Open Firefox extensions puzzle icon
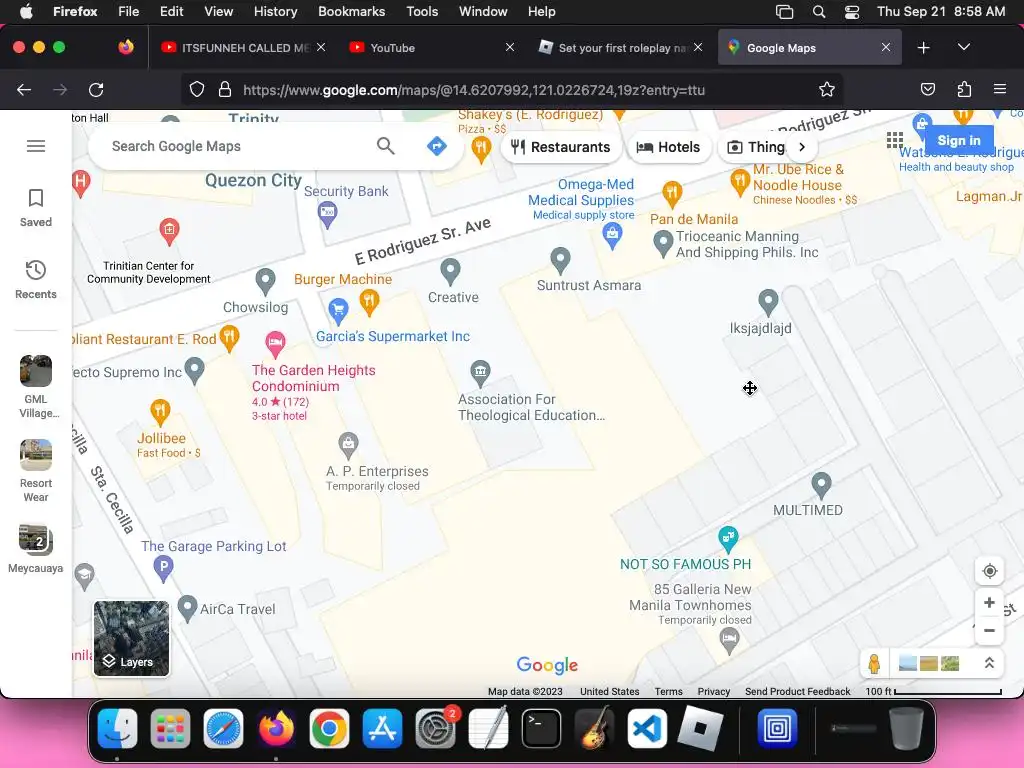The width and height of the screenshot is (1024, 768). [964, 90]
